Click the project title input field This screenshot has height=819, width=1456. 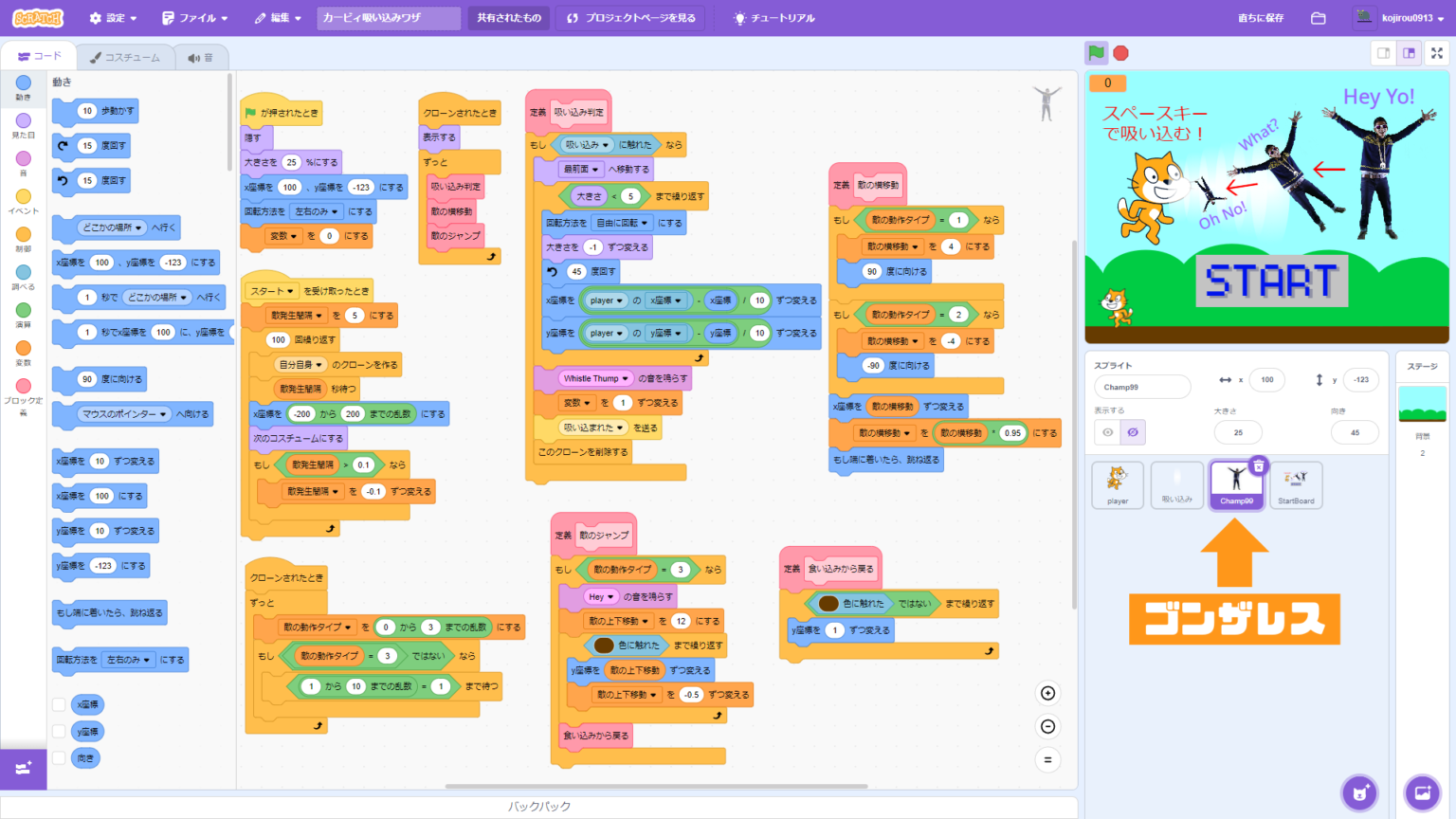[388, 17]
